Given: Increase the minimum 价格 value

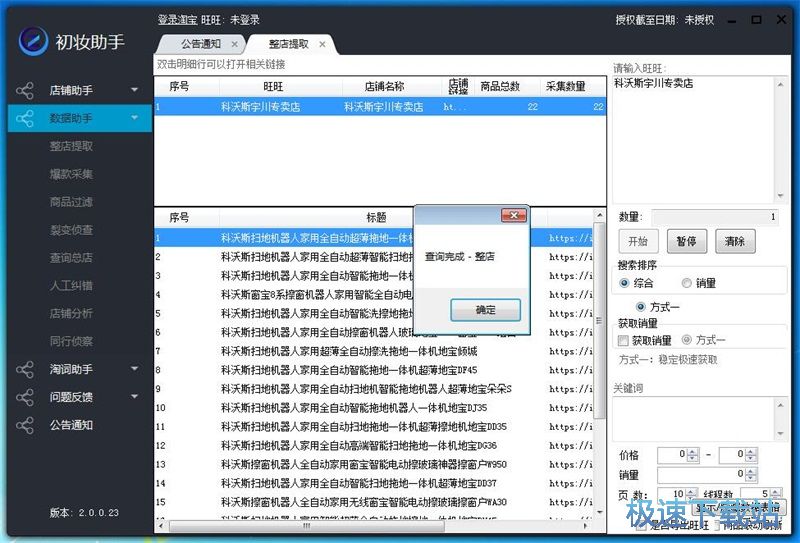Looking at the screenshot, I should point(693,451).
